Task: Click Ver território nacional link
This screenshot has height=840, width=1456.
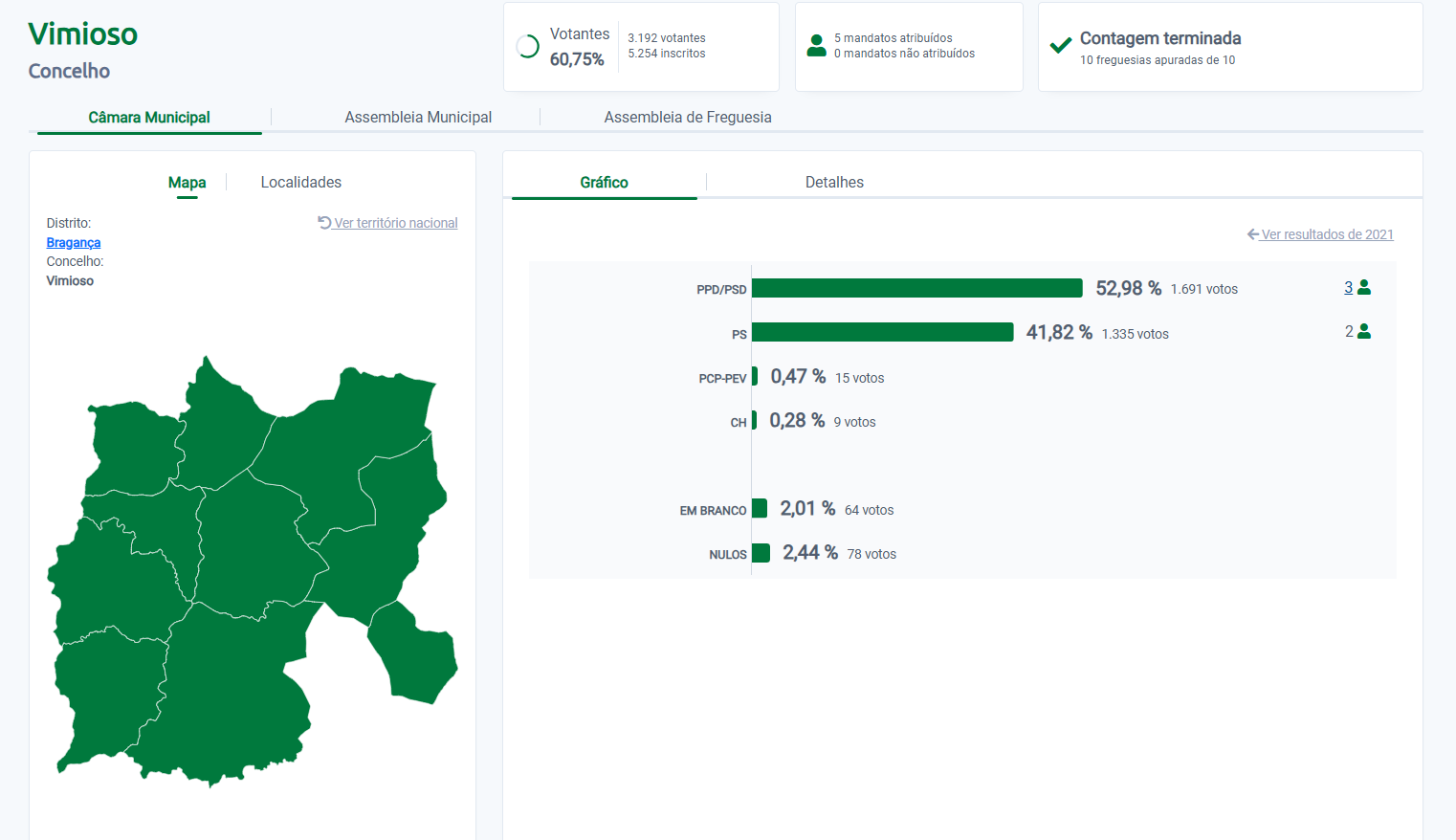Action: coord(395,223)
